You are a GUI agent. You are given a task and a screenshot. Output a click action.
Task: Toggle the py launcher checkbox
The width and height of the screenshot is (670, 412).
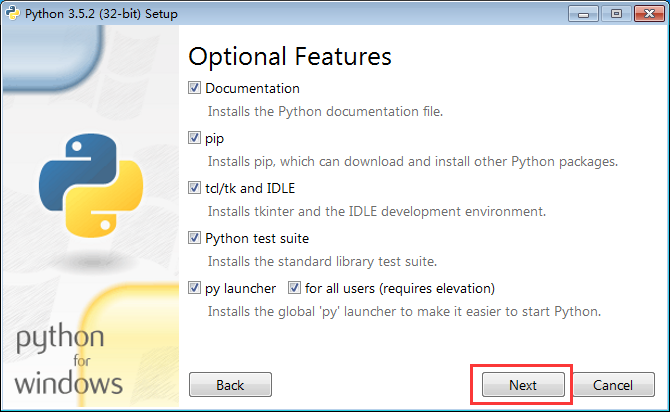coord(194,288)
